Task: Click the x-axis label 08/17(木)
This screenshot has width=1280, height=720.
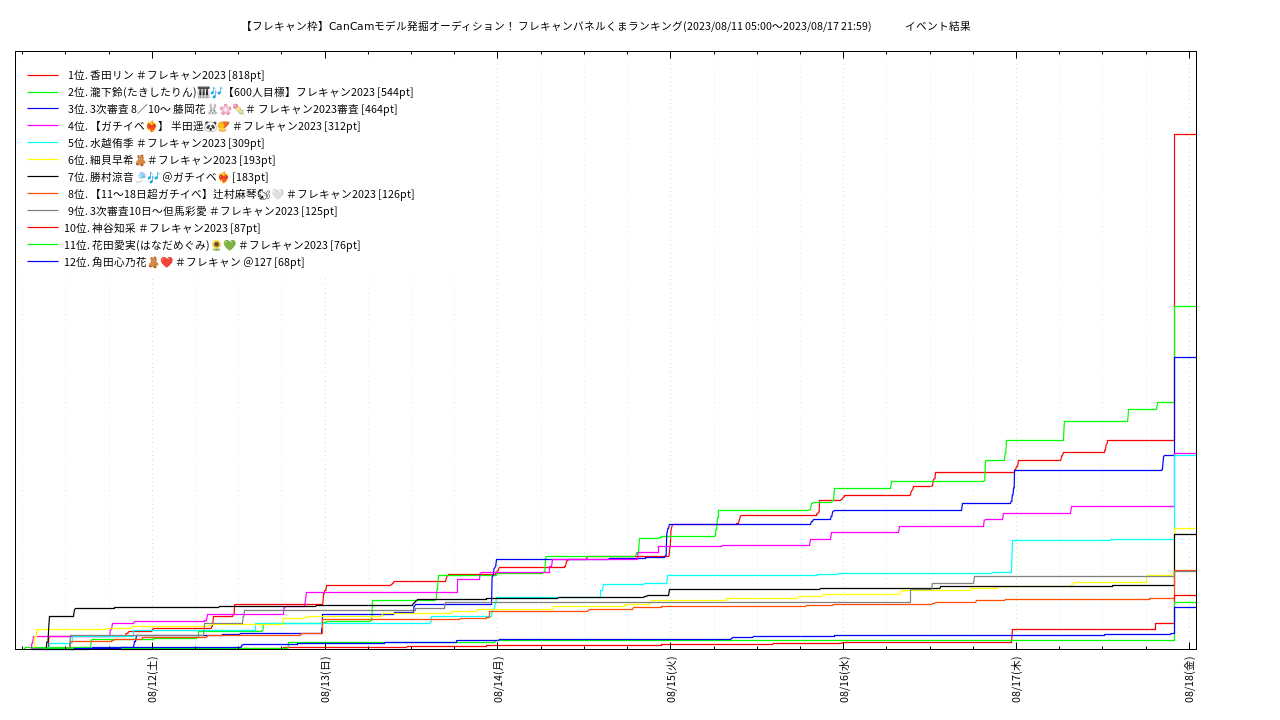Action: tap(1017, 680)
